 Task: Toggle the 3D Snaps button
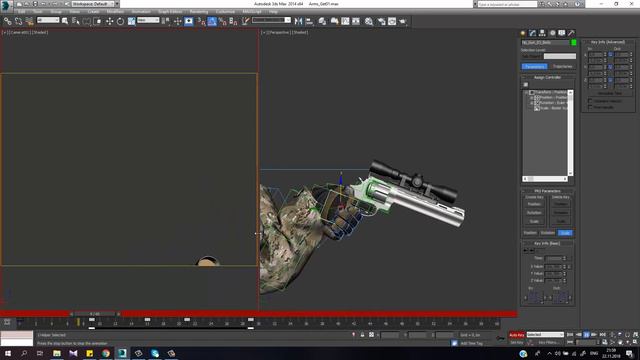(201, 21)
